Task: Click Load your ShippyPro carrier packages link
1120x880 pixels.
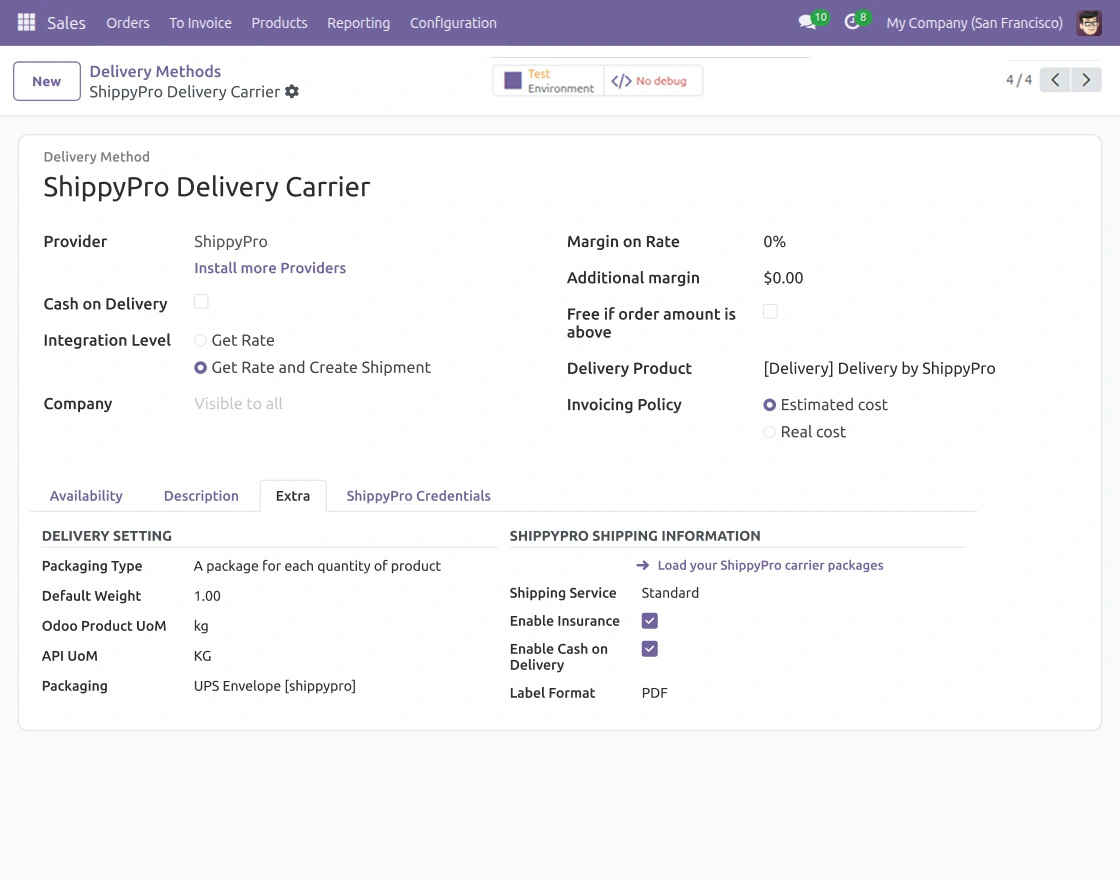Action: click(x=770, y=565)
